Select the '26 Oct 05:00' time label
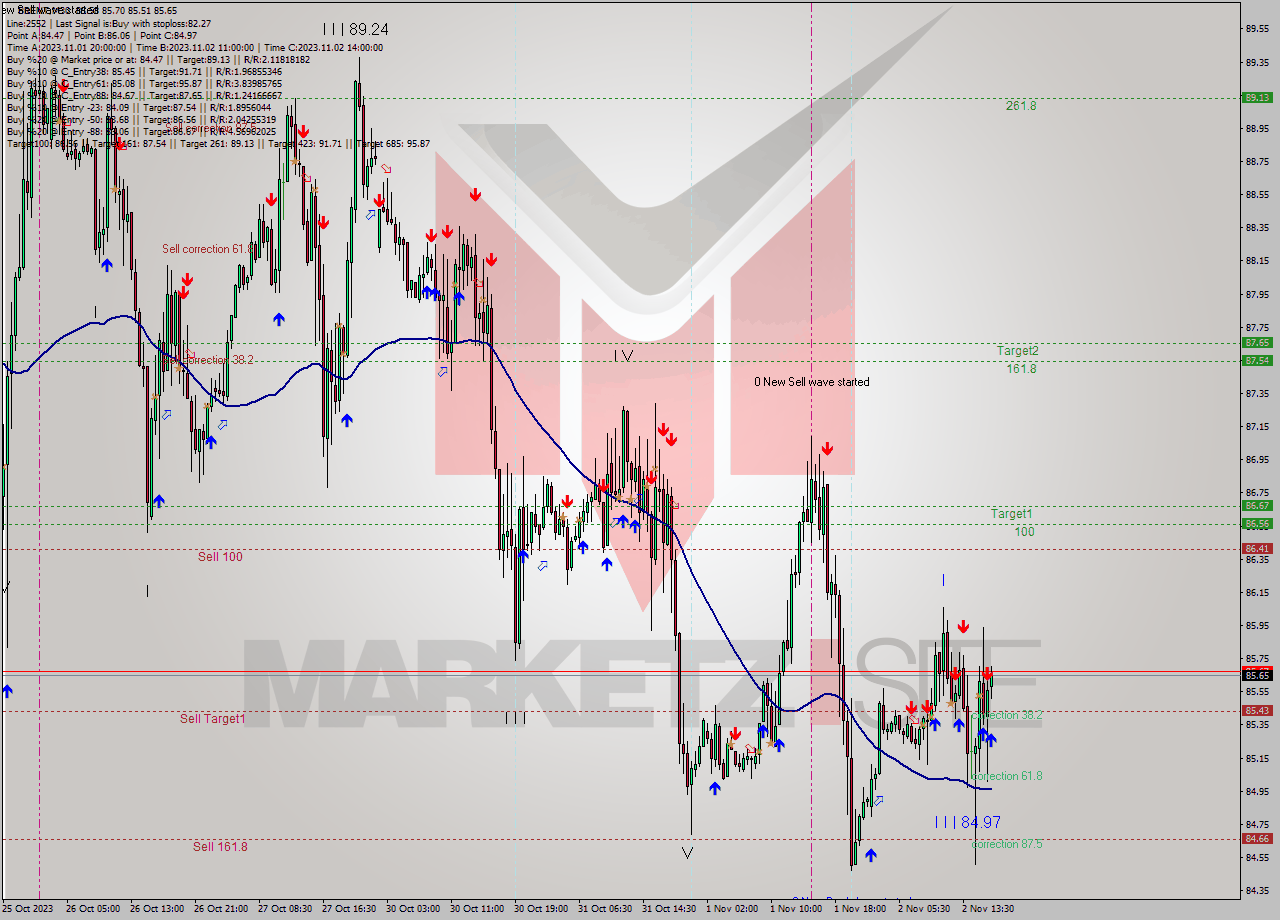Viewport: 1280px width, 920px height. click(92, 909)
